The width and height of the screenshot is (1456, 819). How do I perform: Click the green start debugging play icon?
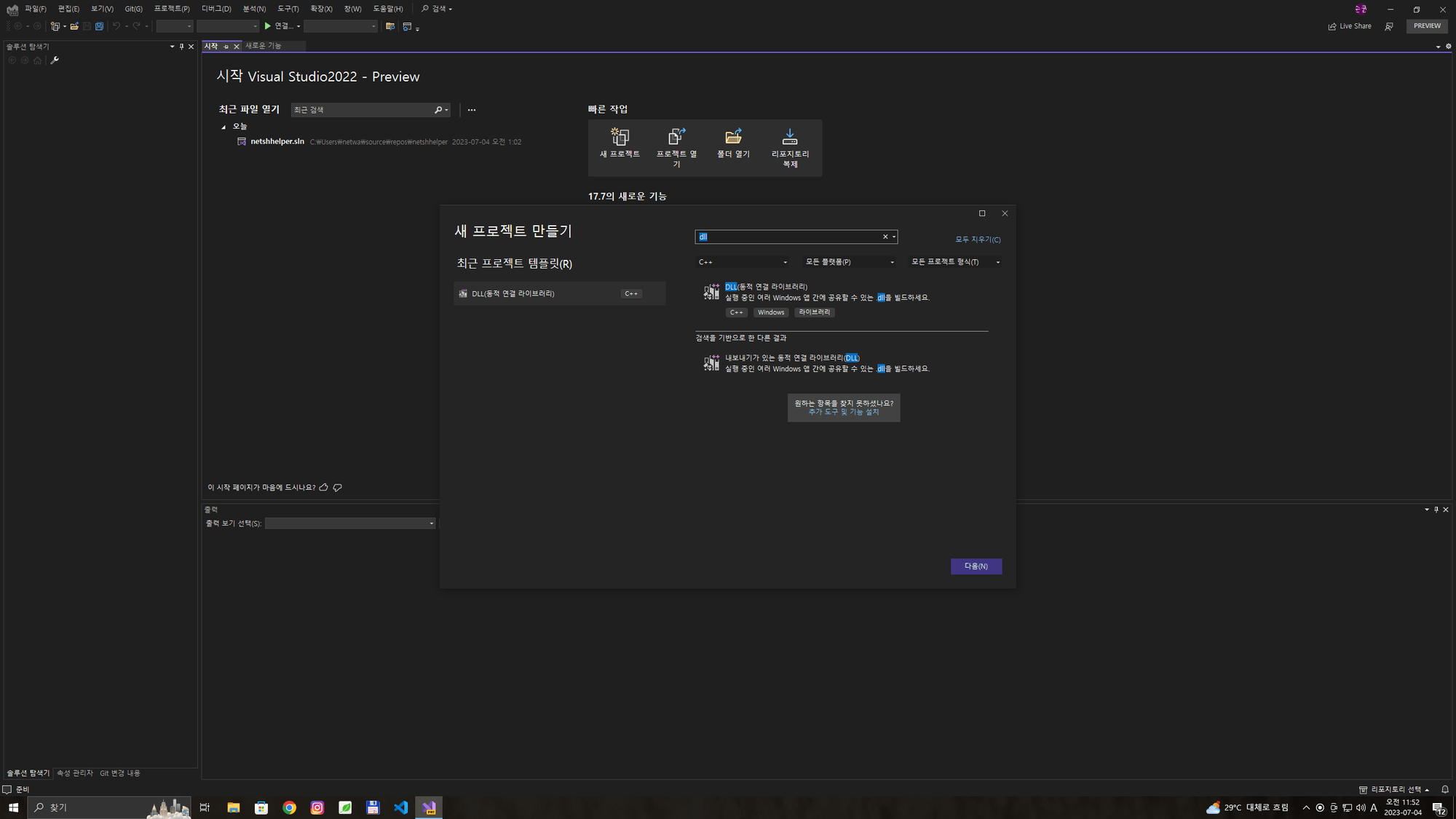pyautogui.click(x=267, y=26)
